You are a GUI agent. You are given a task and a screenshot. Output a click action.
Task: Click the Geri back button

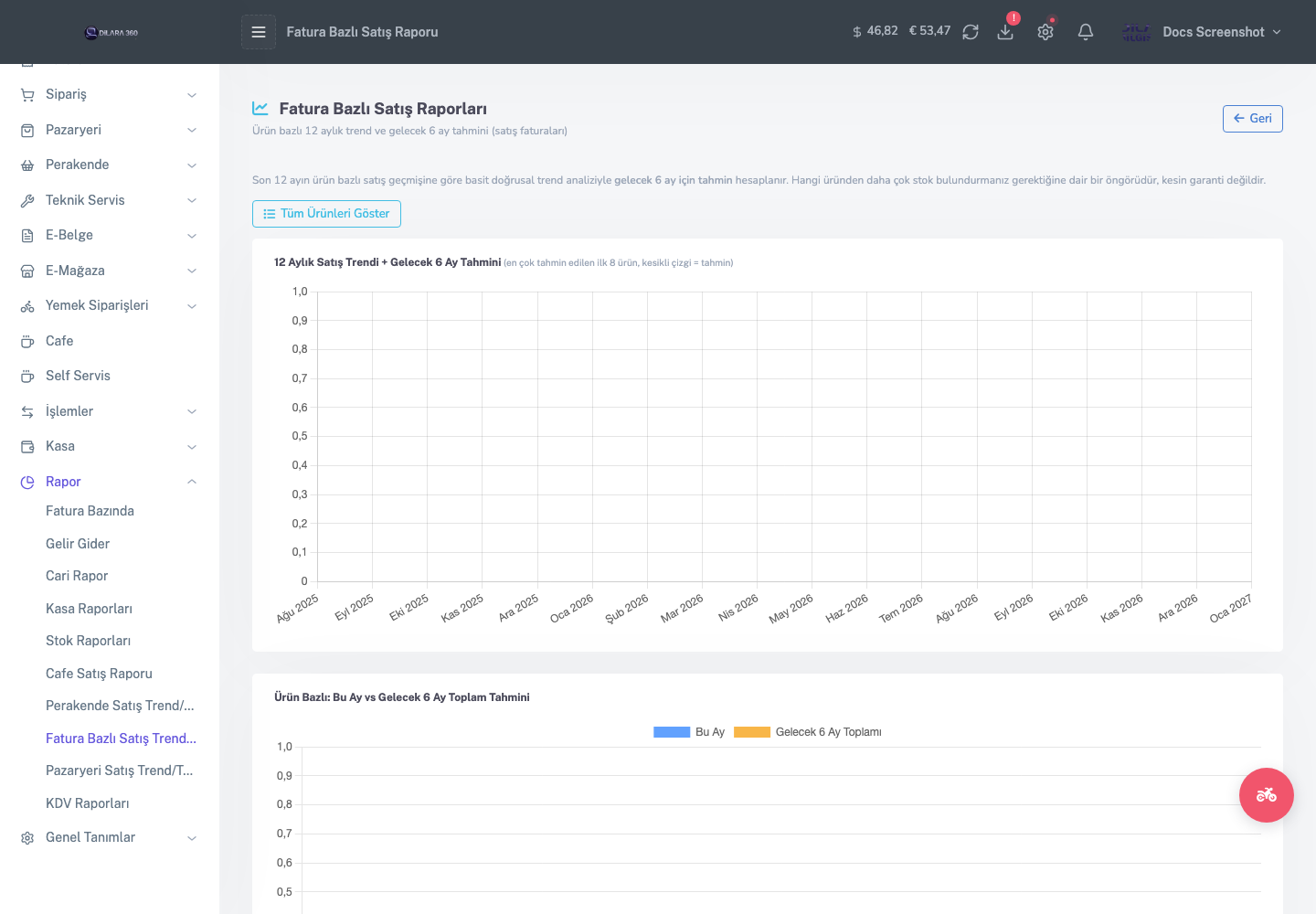(x=1252, y=119)
